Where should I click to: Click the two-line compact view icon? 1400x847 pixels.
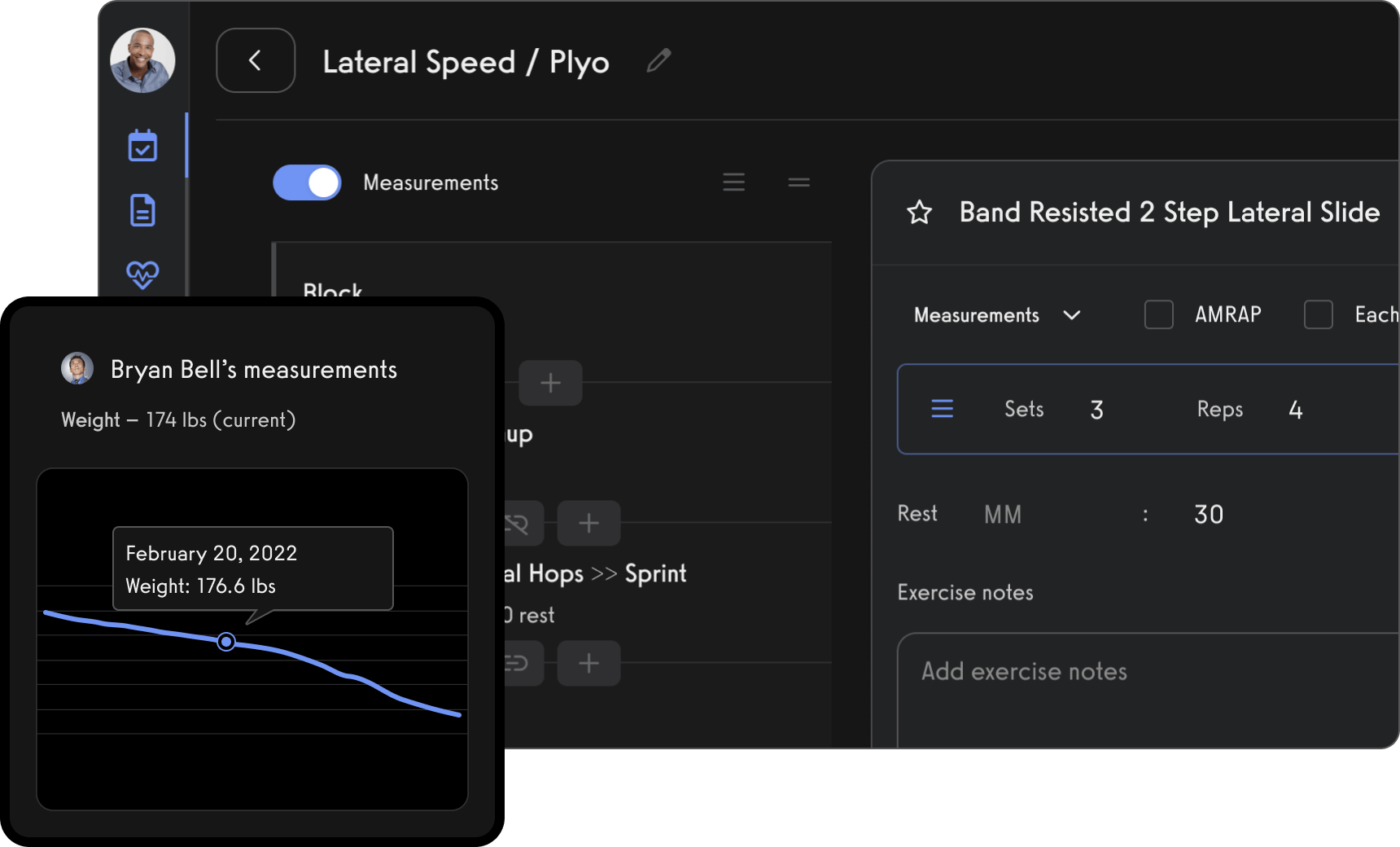click(798, 182)
